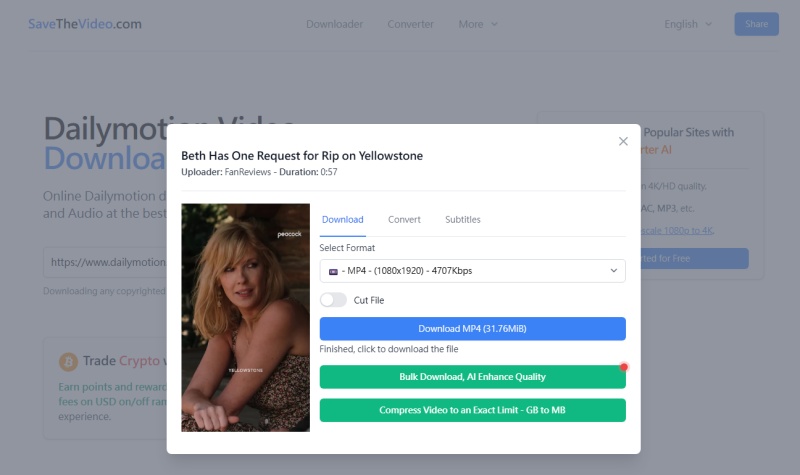The width and height of the screenshot is (800, 475).
Task: Open SaveTheVideo.com home logo
Action: tap(85, 24)
